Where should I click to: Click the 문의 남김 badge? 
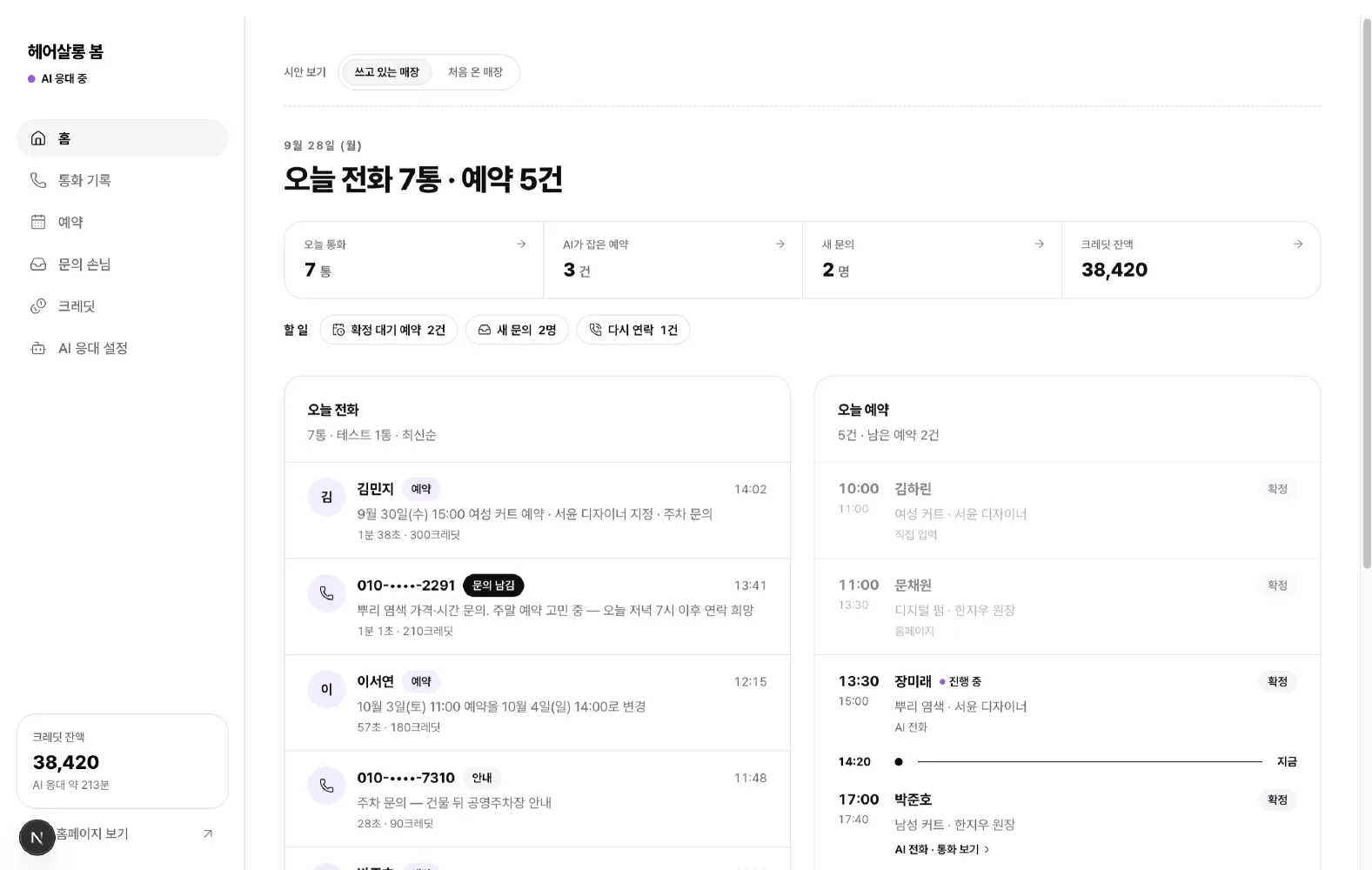[493, 586]
